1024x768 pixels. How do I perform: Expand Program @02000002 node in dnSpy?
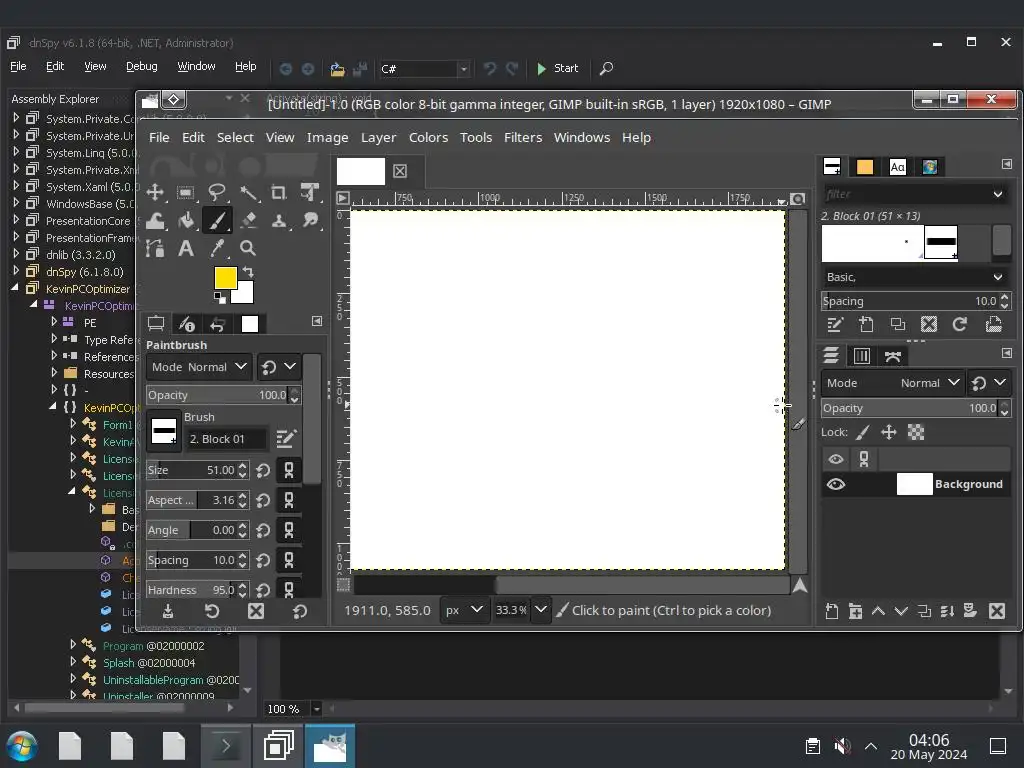click(x=73, y=645)
